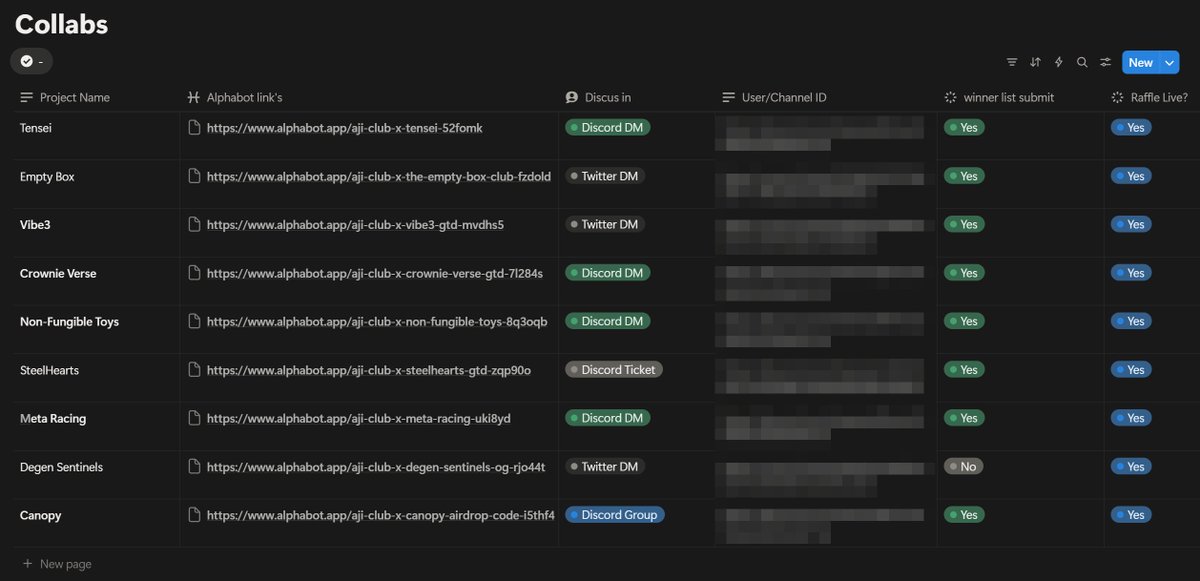Add a row with New page

click(57, 564)
